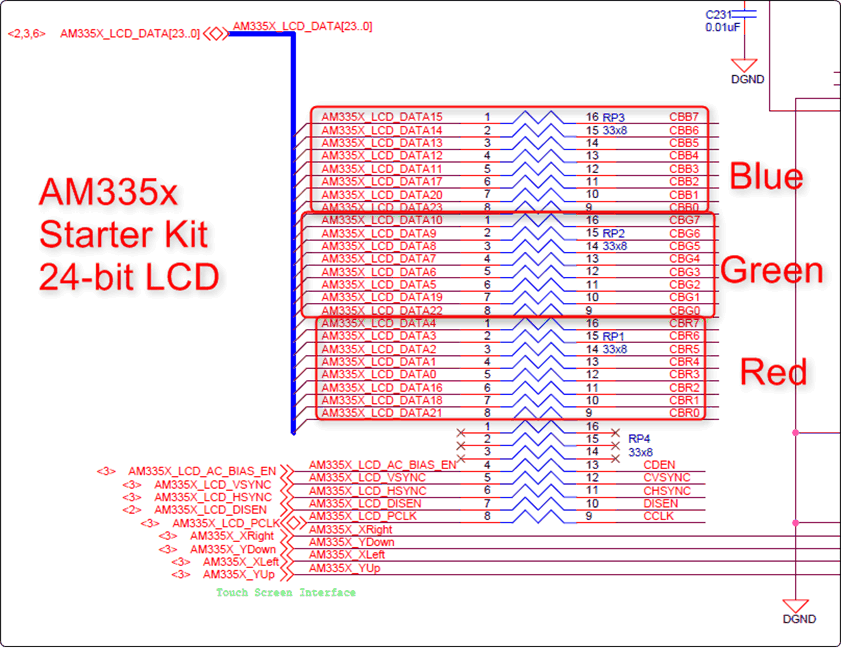842x648 pixels.
Task: Click the C231 capacitor symbol
Action: (745, 16)
